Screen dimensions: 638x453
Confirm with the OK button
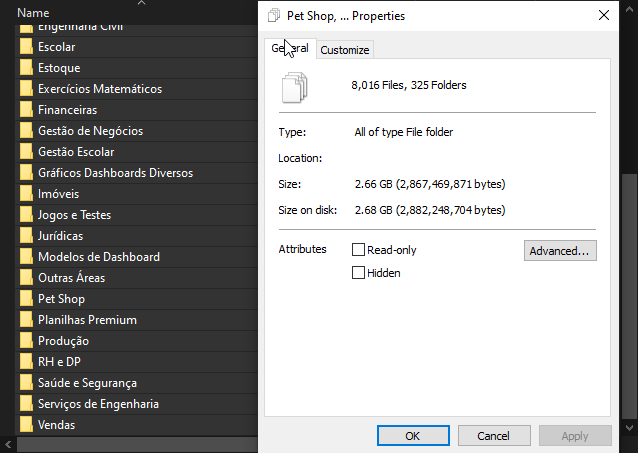coord(413,436)
